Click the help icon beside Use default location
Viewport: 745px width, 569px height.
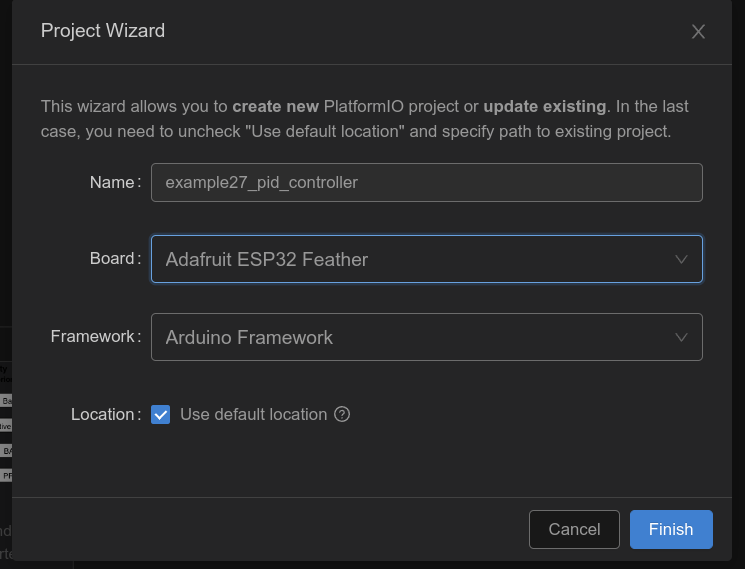[342, 414]
